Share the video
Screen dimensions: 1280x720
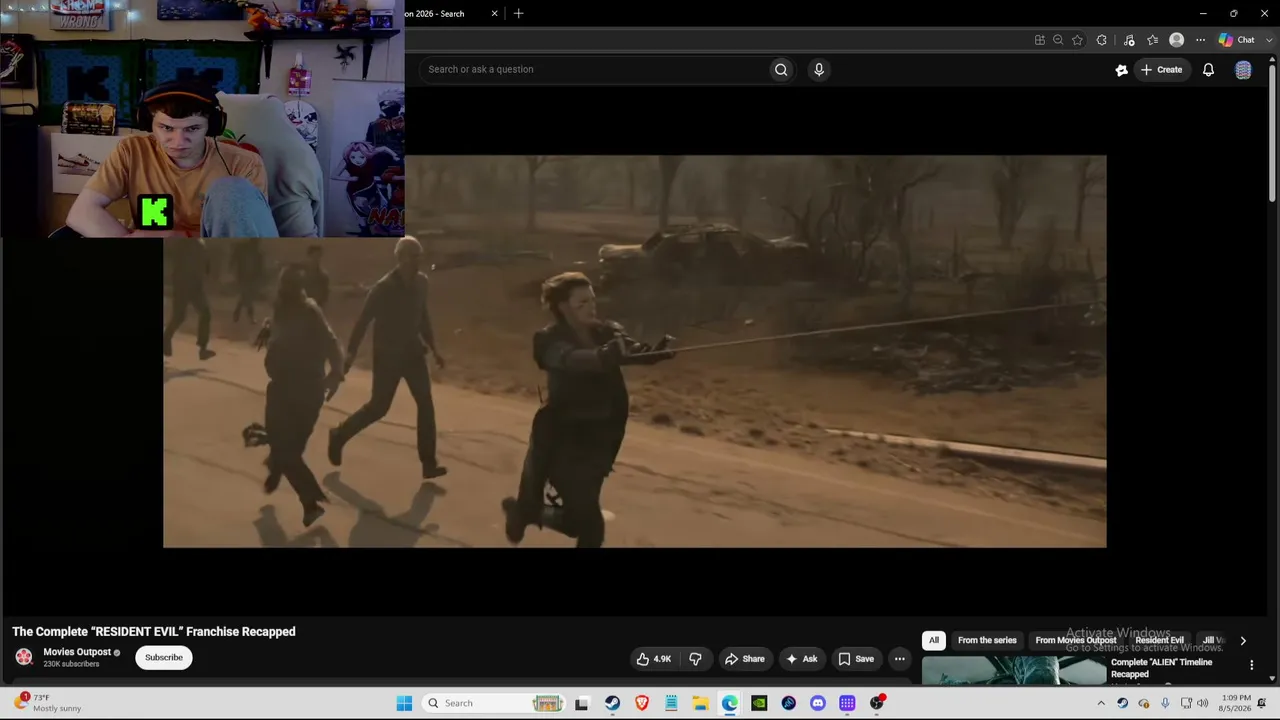[745, 659]
